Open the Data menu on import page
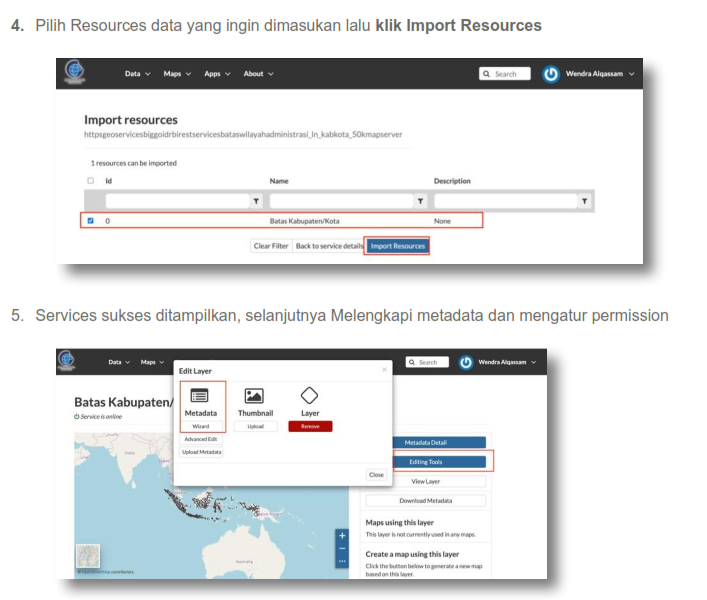Image resolution: width=707 pixels, height=600 pixels. (x=137, y=74)
